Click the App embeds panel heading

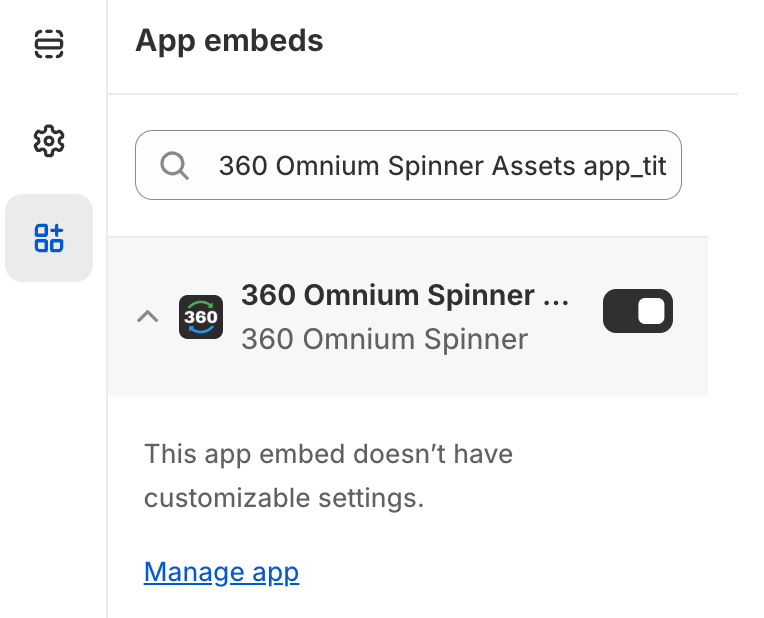229,41
